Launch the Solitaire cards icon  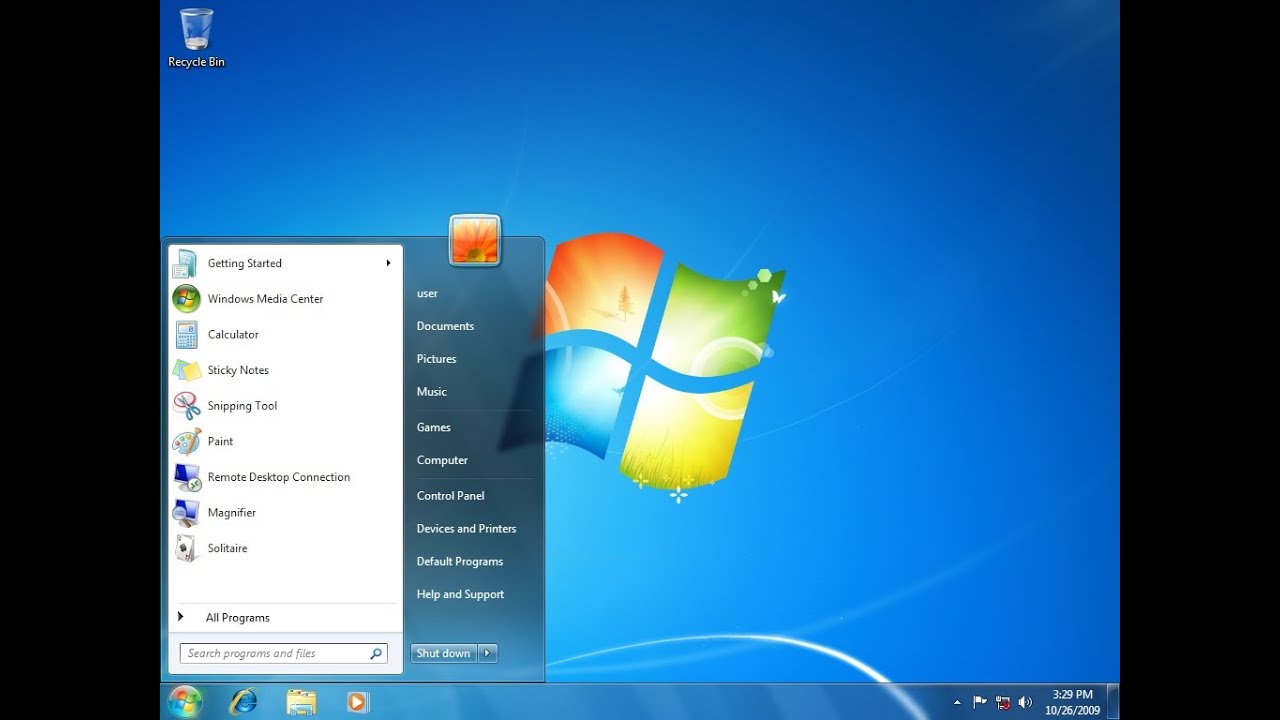186,548
